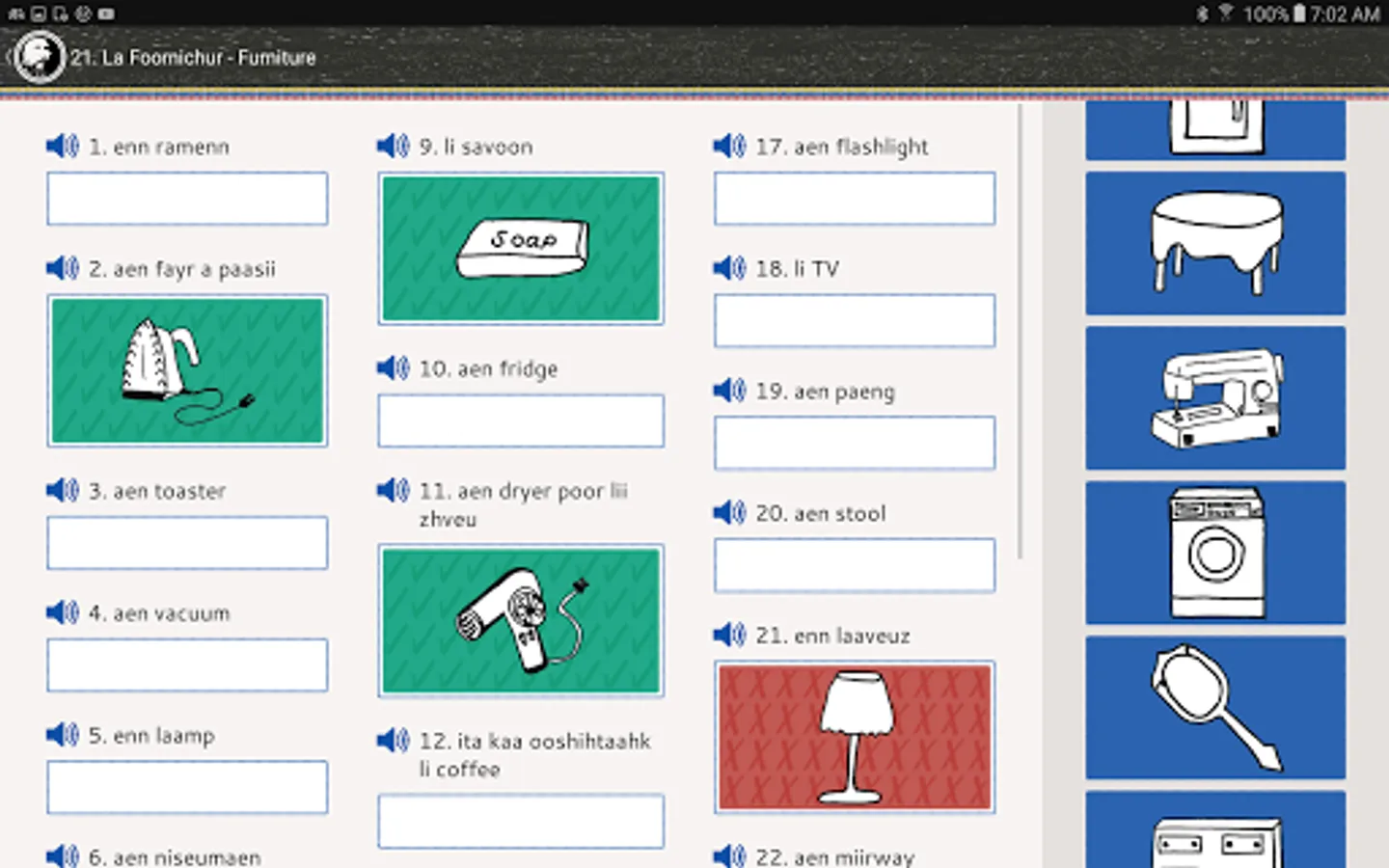The width and height of the screenshot is (1389, 868).
Task: Tap the iron picture under aen fayr a paasii
Action: click(x=187, y=370)
